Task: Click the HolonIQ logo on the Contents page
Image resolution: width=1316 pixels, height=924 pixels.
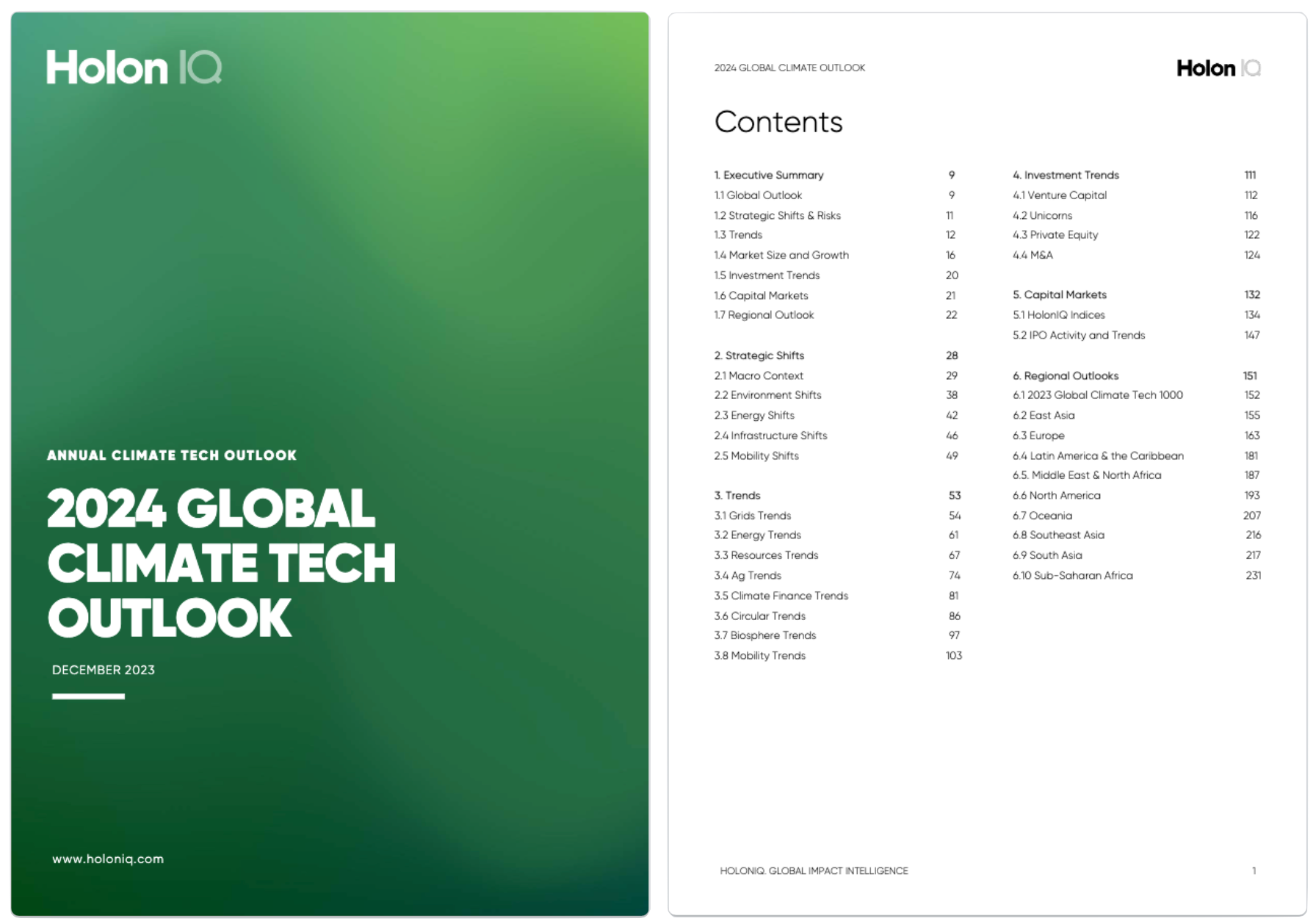Action: click(1218, 68)
